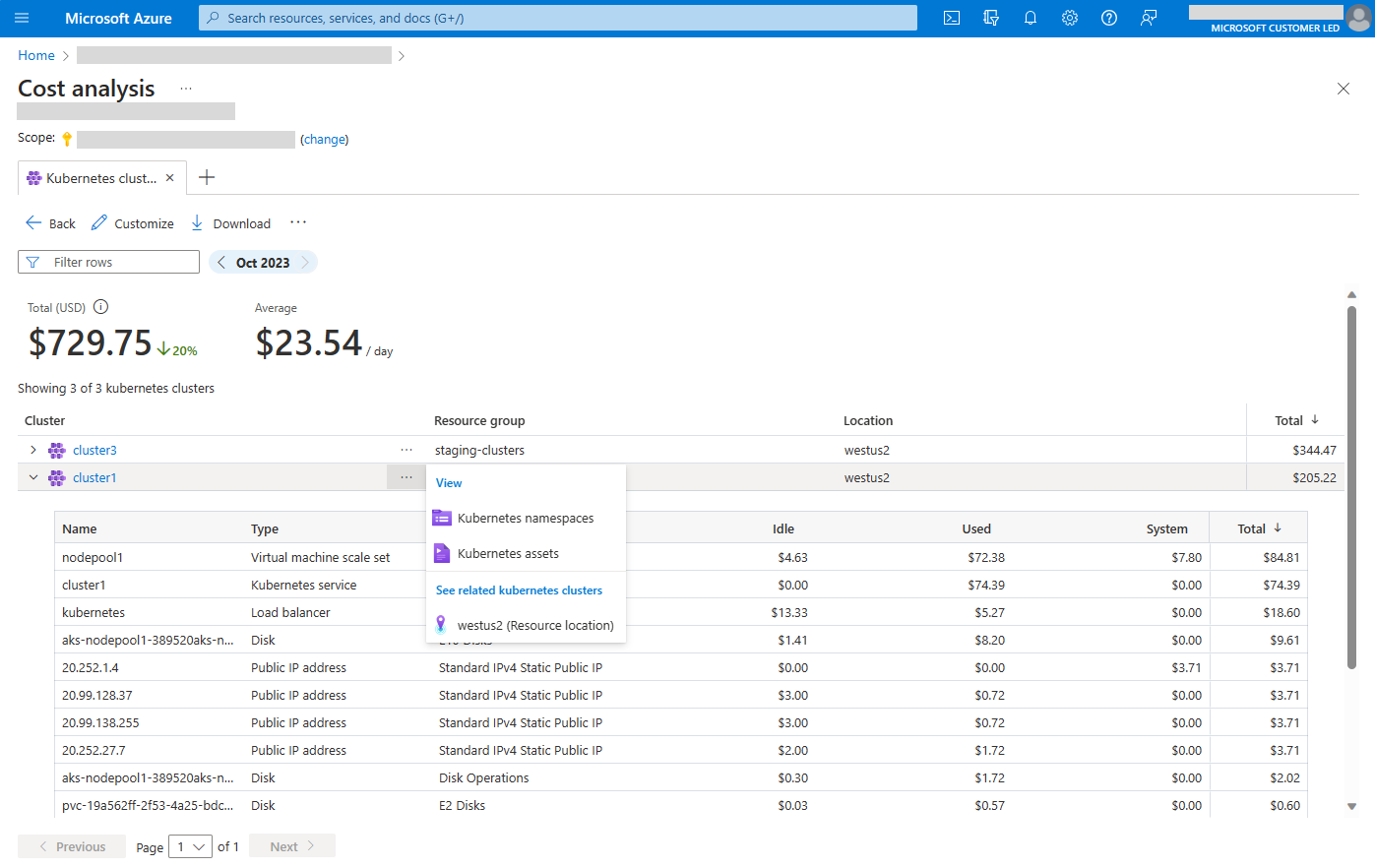Open the help question mark menu

(x=1109, y=17)
